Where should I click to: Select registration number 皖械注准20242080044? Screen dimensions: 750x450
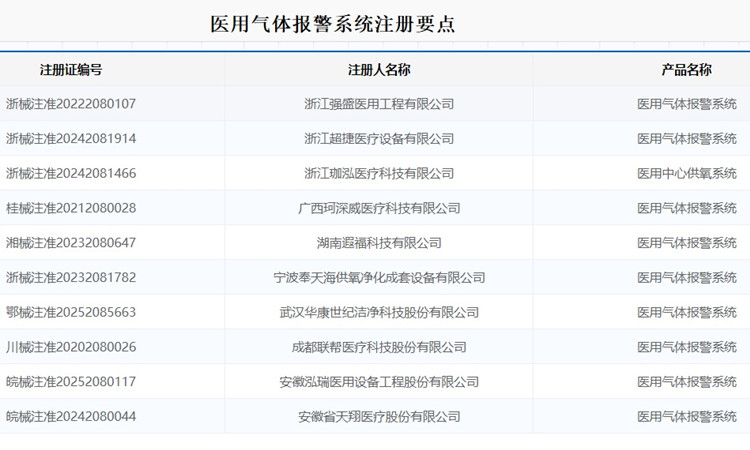(71, 416)
